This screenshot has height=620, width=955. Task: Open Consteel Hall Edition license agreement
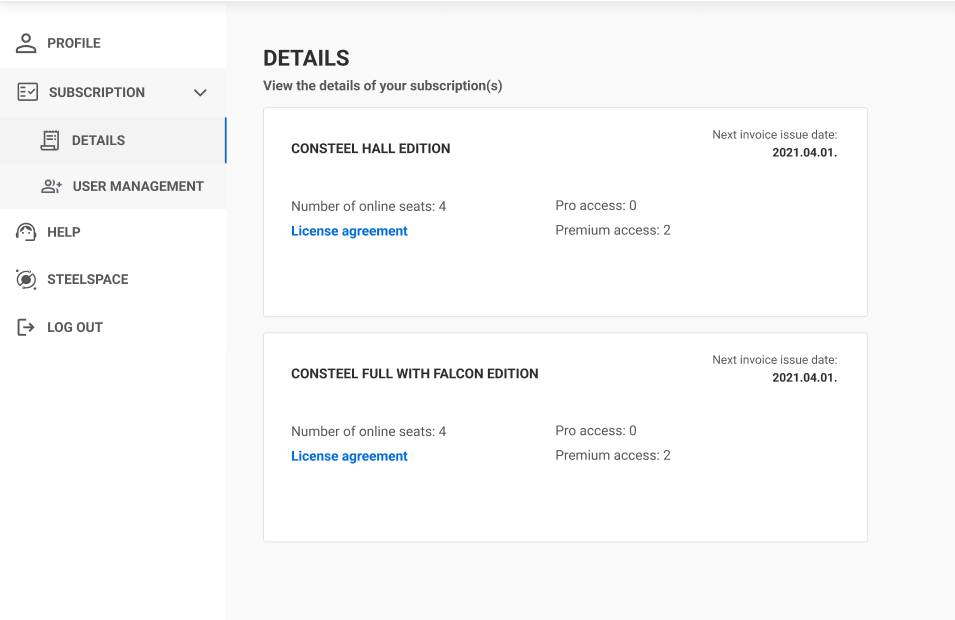[x=349, y=231]
